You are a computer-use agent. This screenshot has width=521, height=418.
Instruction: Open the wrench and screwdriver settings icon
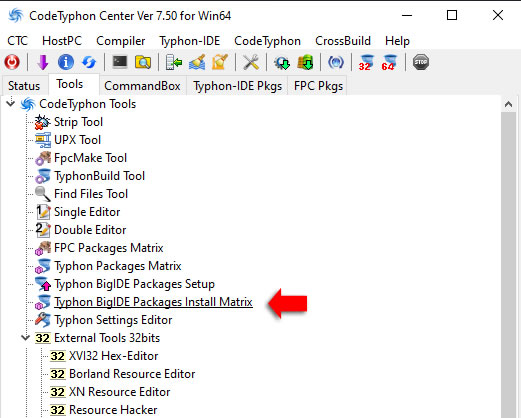coord(251,62)
